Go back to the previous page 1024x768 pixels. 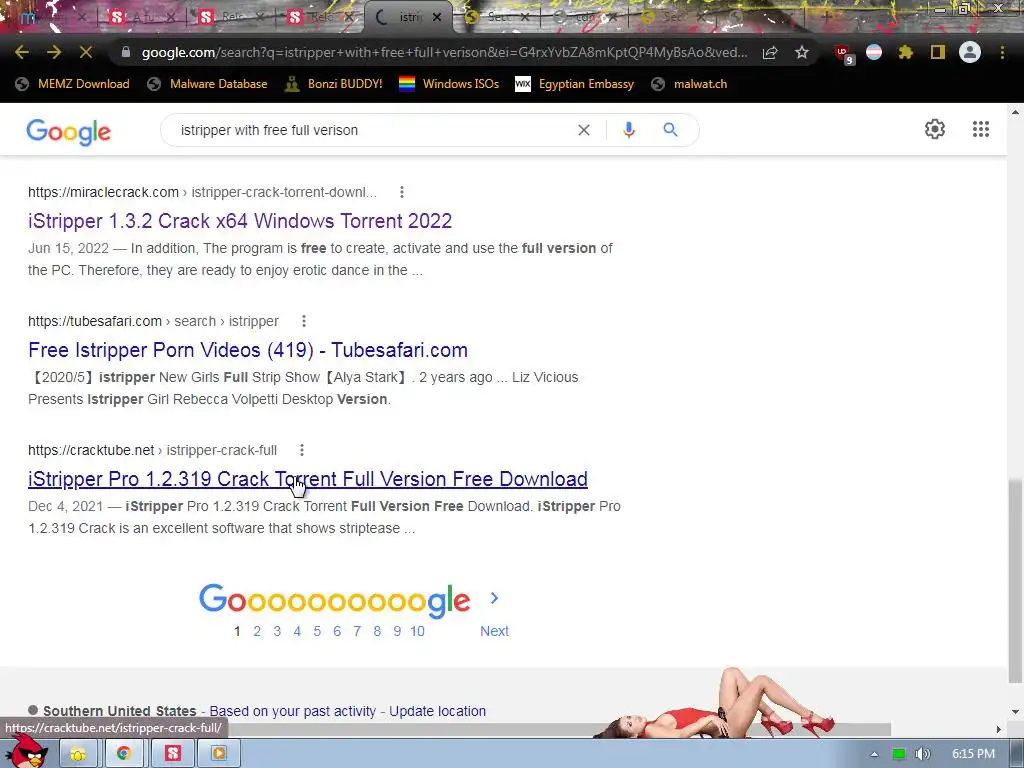22,52
